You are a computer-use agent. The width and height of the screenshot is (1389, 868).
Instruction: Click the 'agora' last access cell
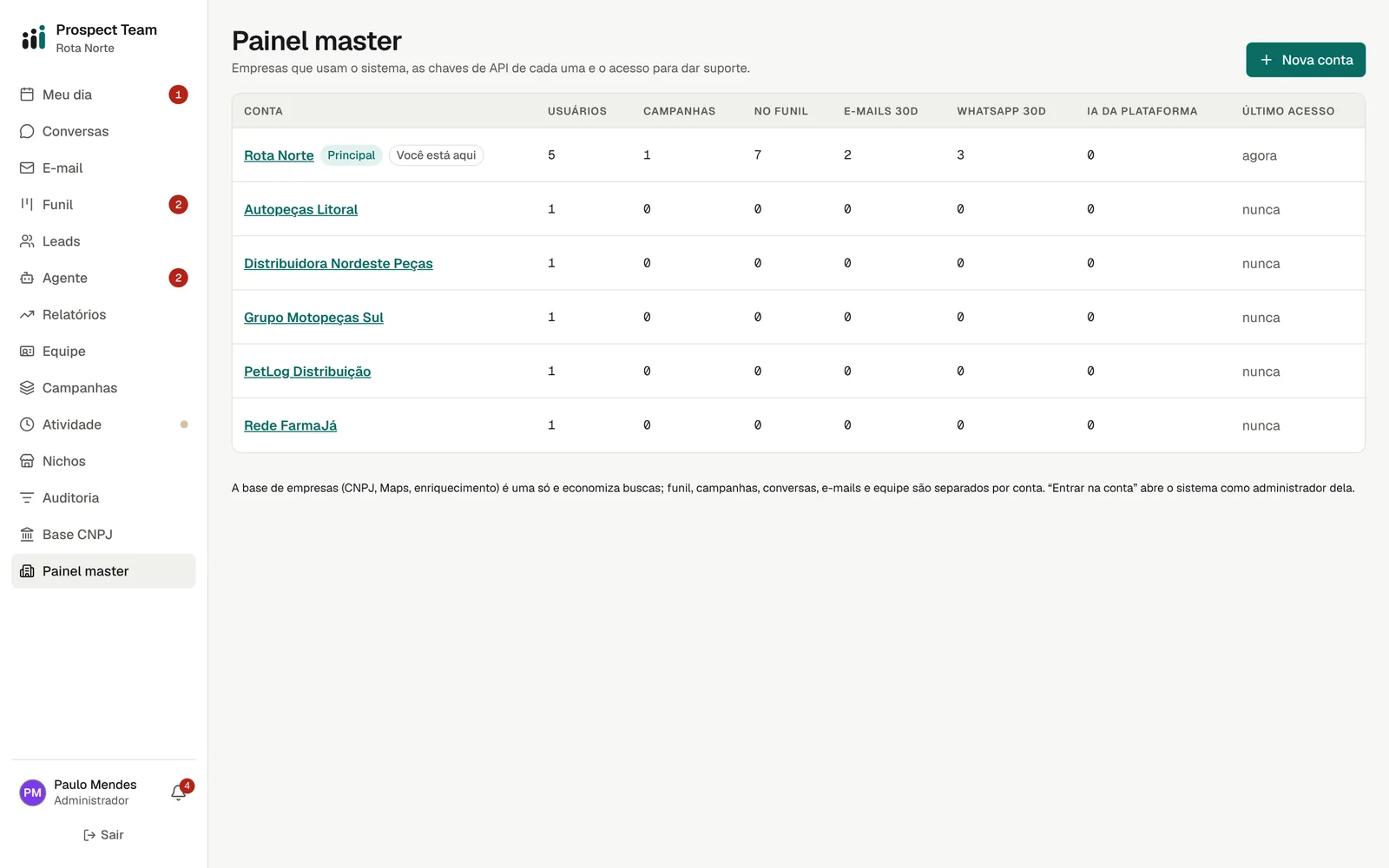(x=1259, y=155)
